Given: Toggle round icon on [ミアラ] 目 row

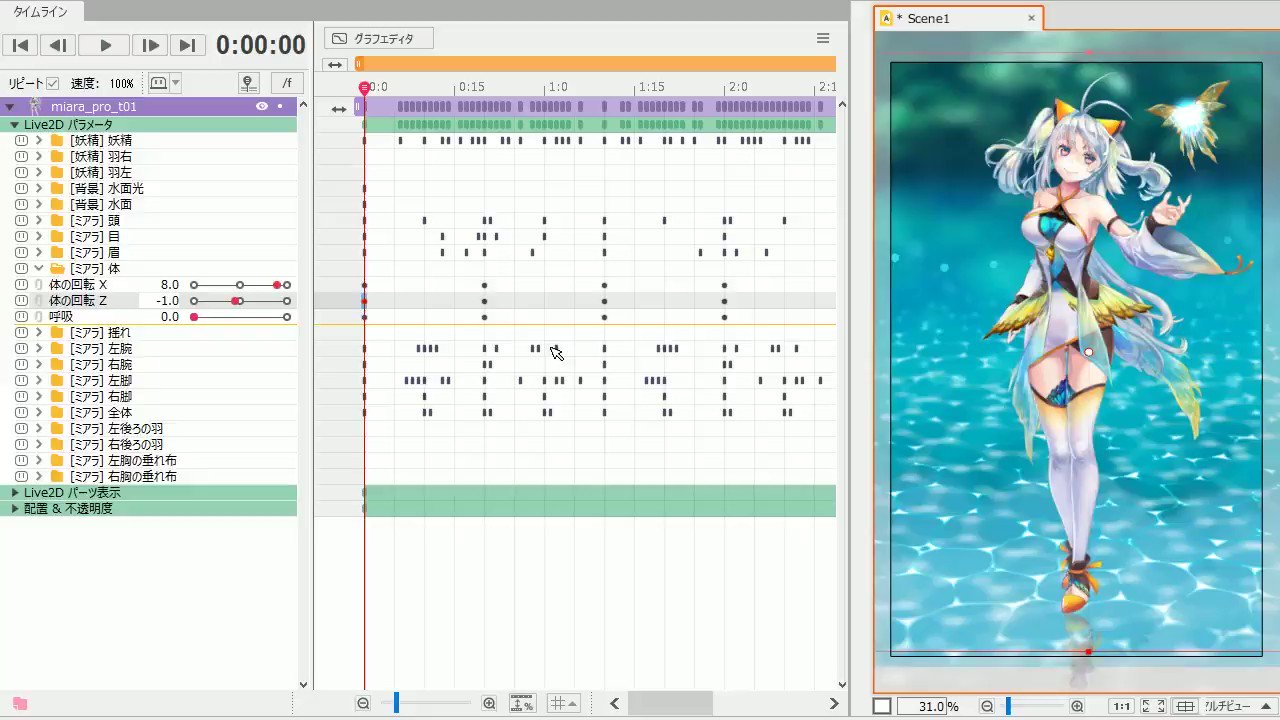Looking at the screenshot, I should (21, 237).
